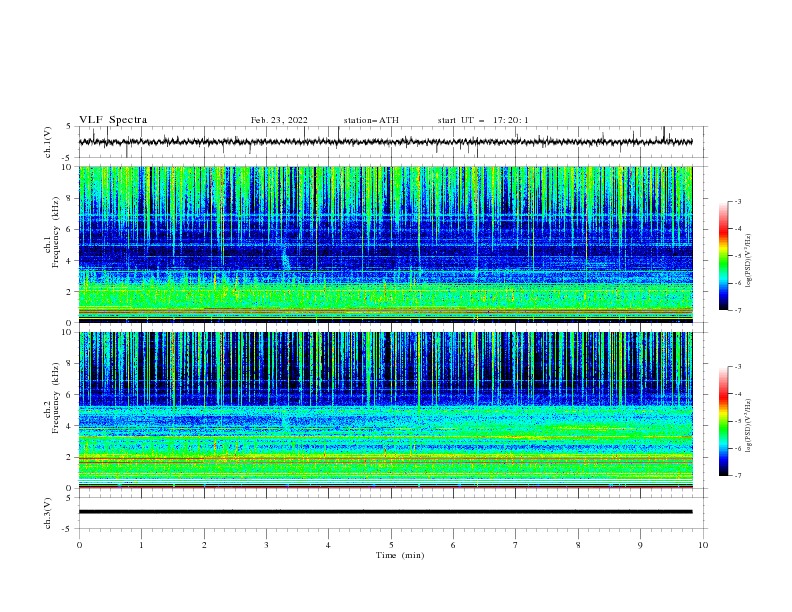
Task: Click the "ch.1(V)" waveform axis label
Action: click(48, 142)
